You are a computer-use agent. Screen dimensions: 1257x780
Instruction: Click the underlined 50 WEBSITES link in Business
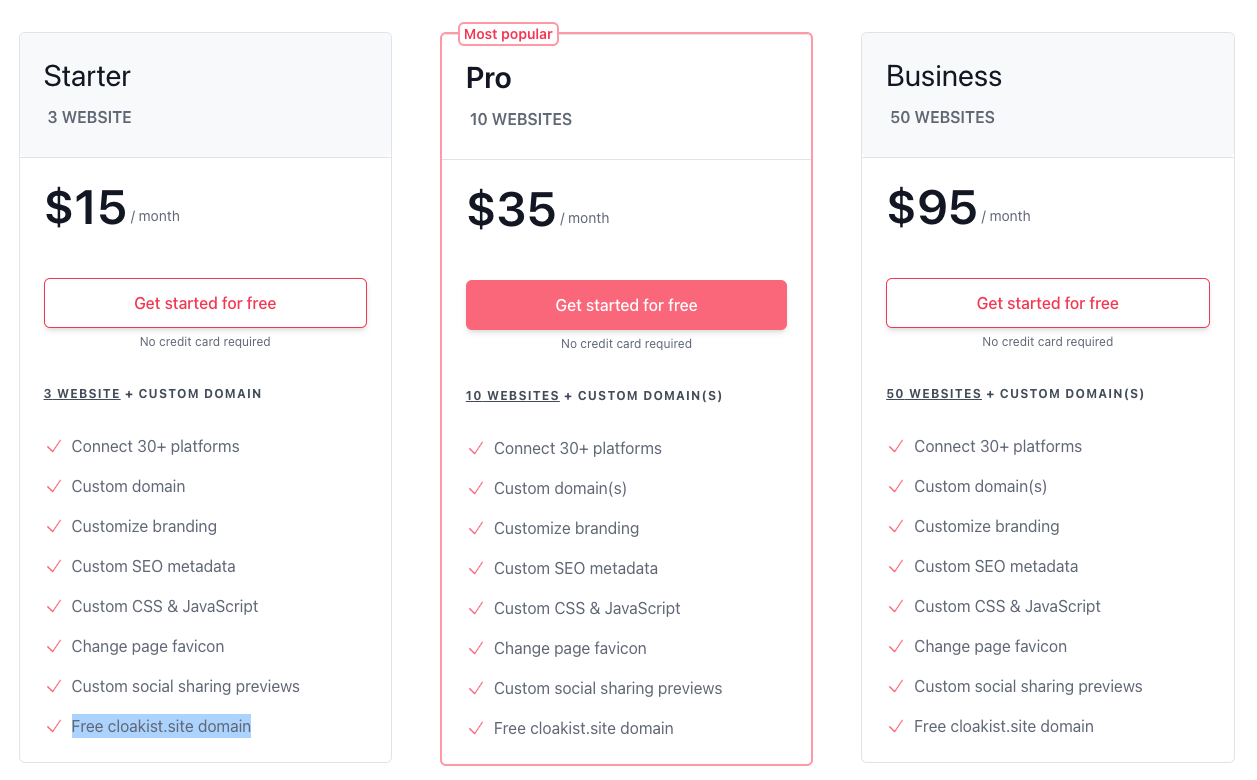[934, 394]
